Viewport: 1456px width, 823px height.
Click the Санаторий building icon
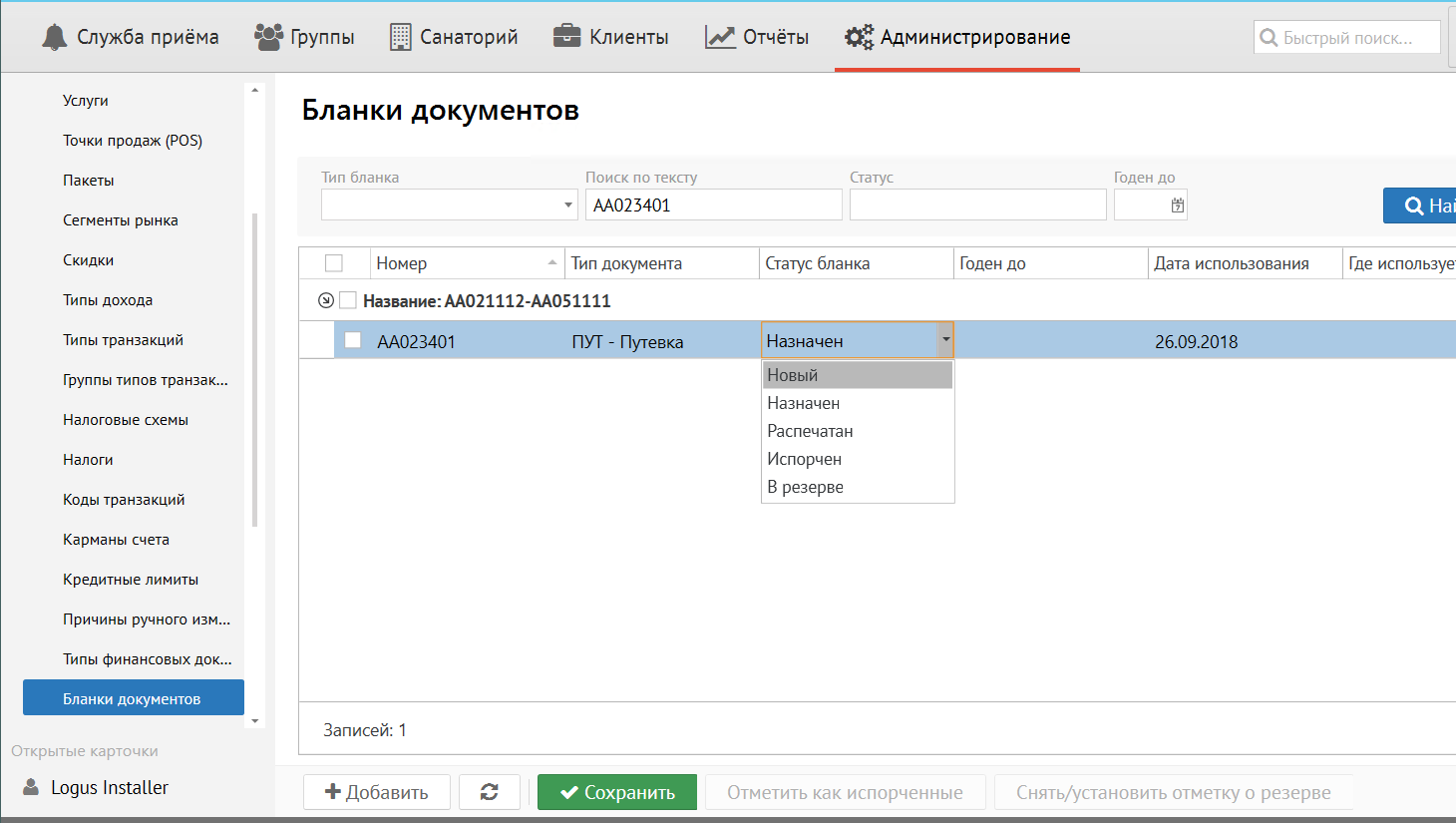tap(400, 37)
